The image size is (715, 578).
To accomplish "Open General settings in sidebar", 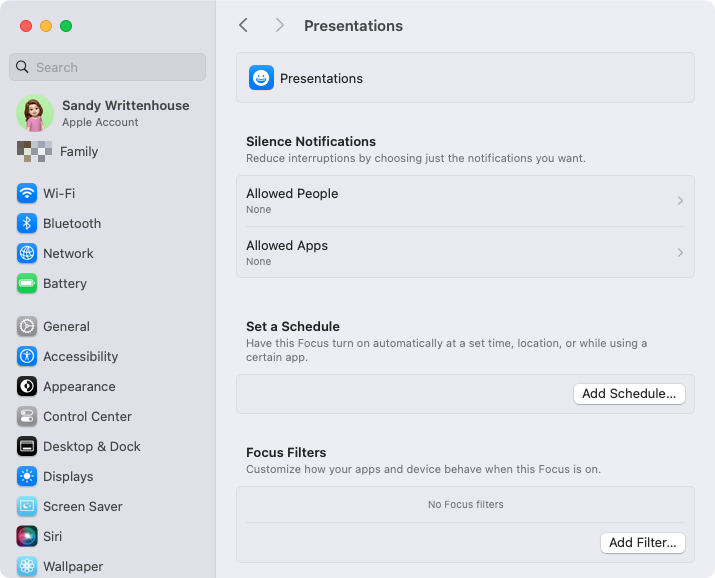I will [53, 326].
